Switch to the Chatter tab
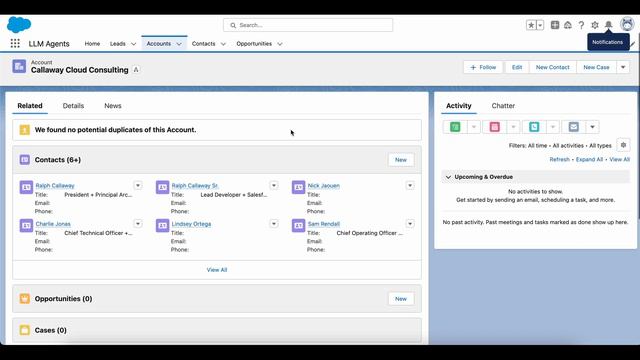Image resolution: width=640 pixels, height=360 pixels. point(503,106)
